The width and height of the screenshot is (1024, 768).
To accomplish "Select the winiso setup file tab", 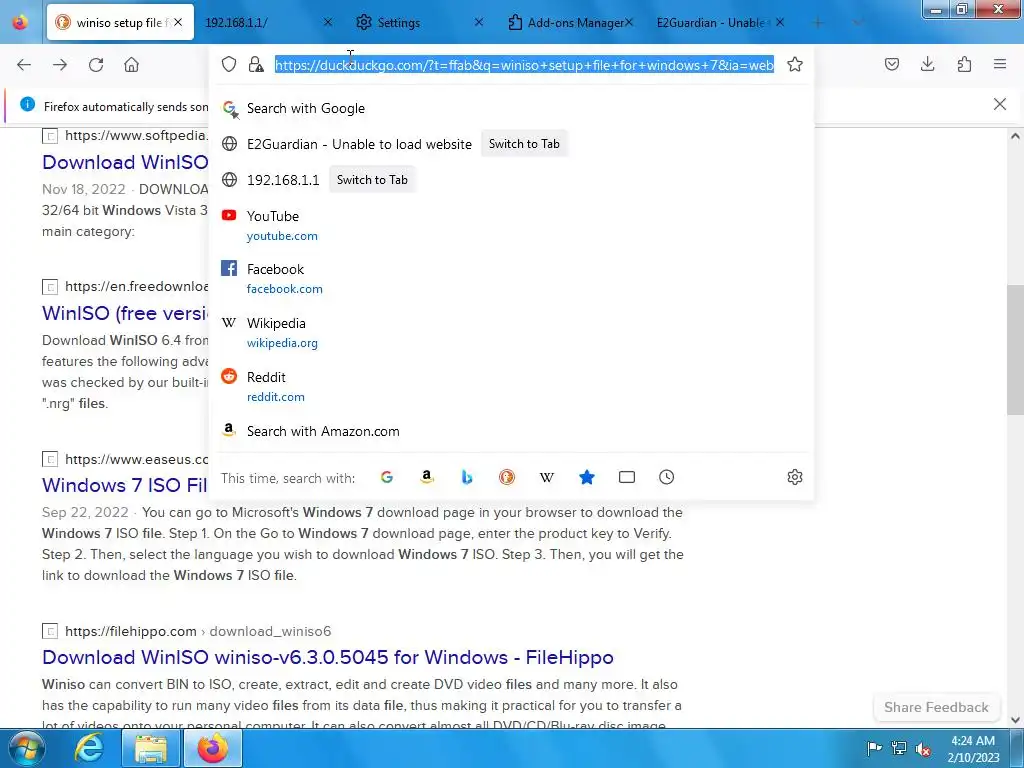I will pyautogui.click(x=120, y=22).
